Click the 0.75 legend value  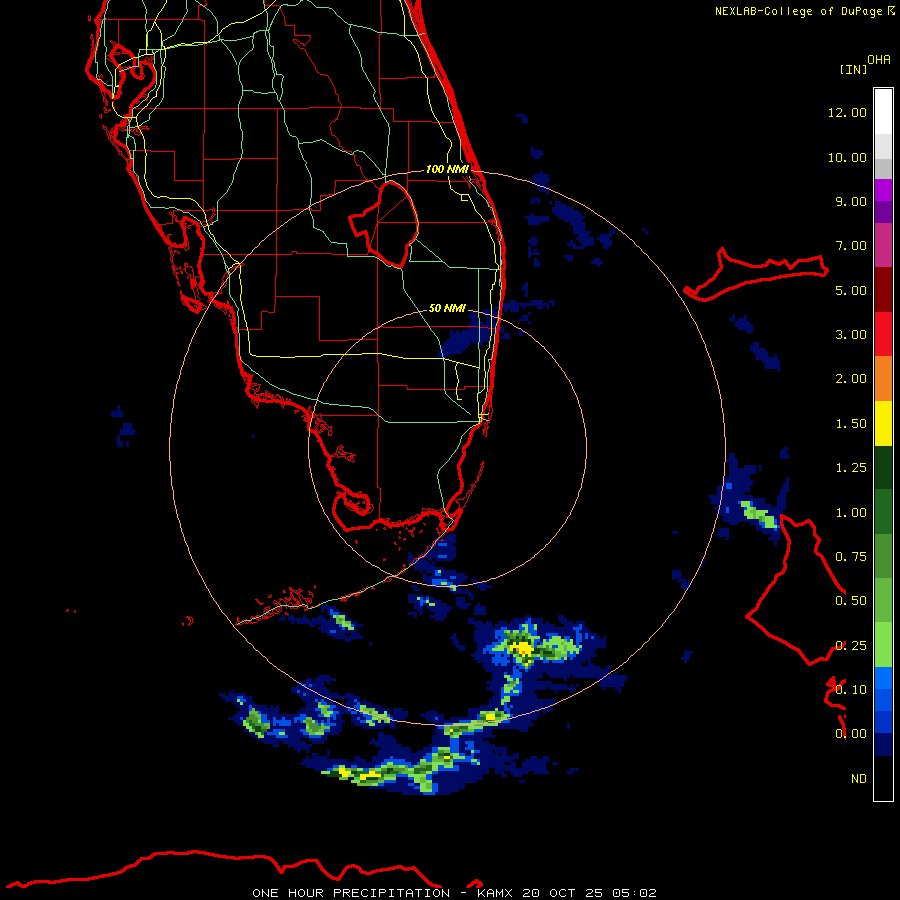tap(851, 557)
